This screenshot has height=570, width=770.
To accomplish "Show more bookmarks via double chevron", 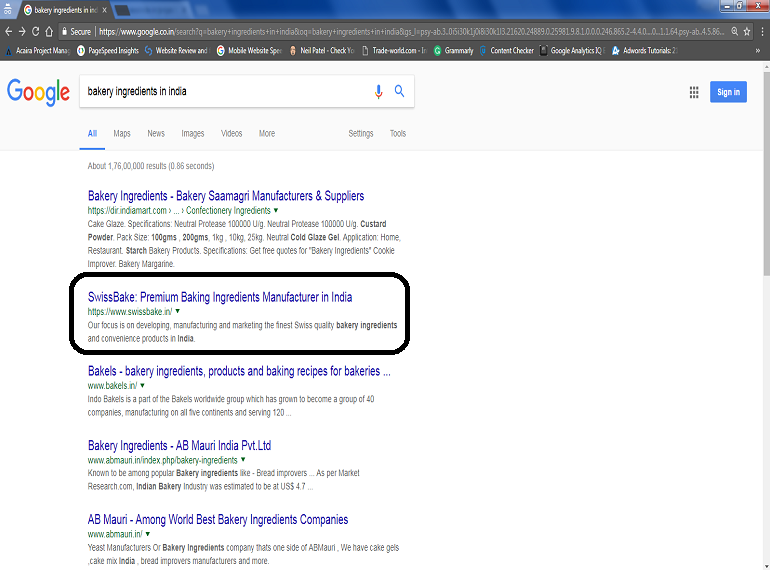I will [758, 51].
